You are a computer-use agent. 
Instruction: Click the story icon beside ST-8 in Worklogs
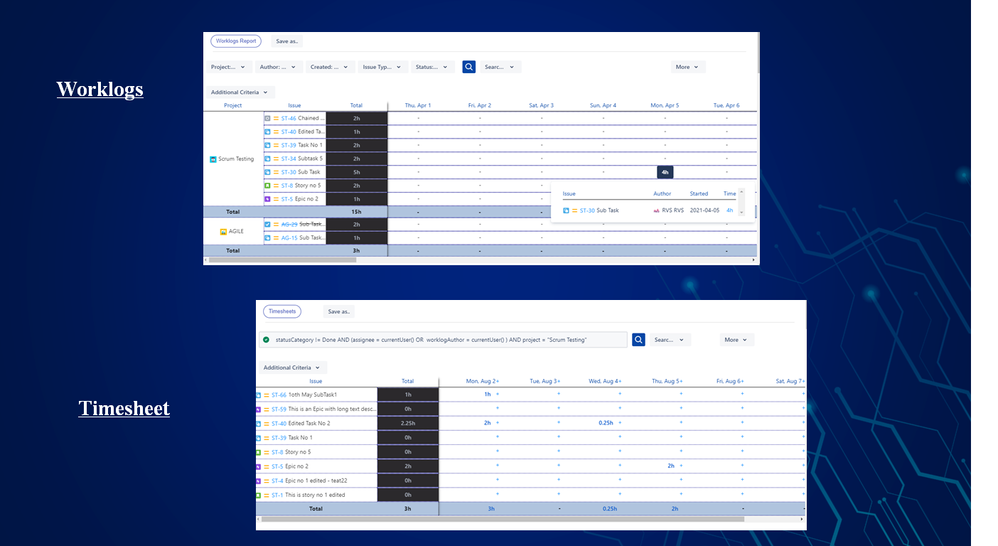click(x=267, y=186)
